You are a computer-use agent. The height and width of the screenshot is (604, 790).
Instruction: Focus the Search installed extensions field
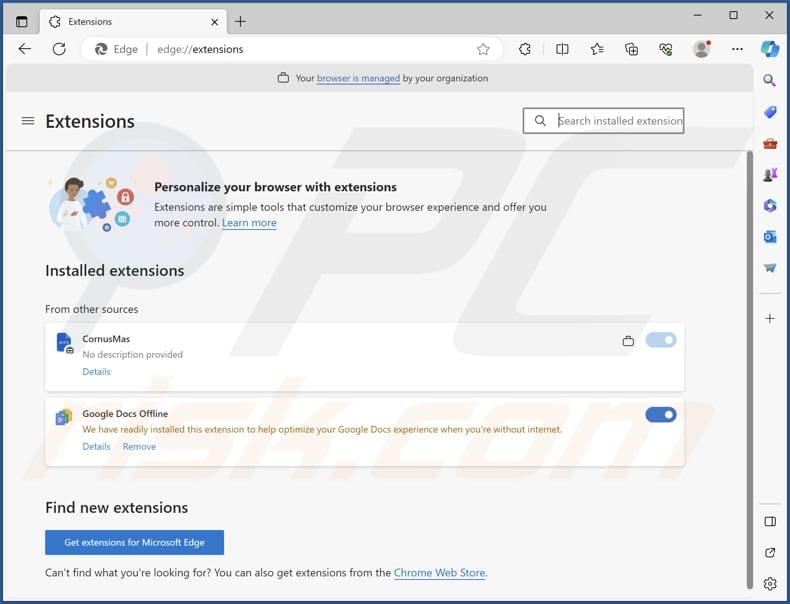[603, 121]
